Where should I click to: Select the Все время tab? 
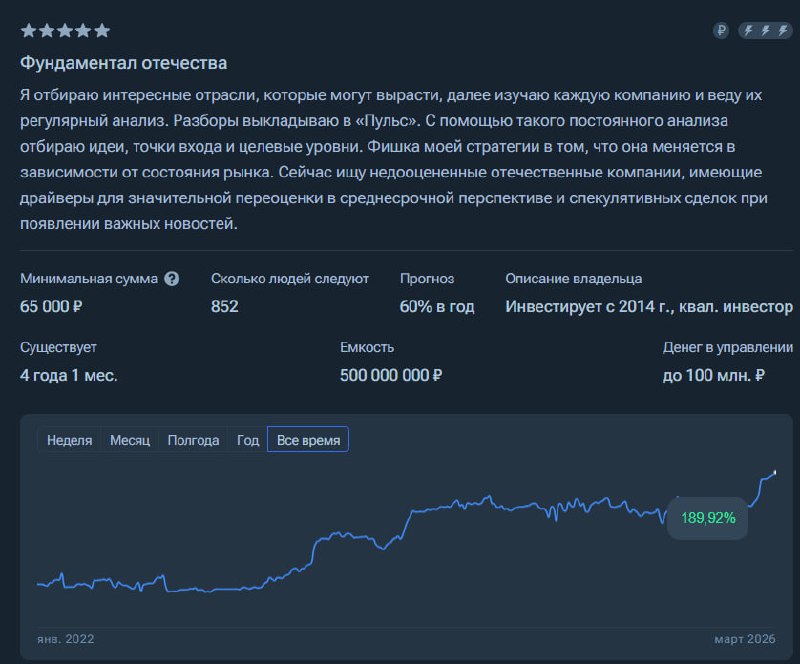tap(308, 440)
